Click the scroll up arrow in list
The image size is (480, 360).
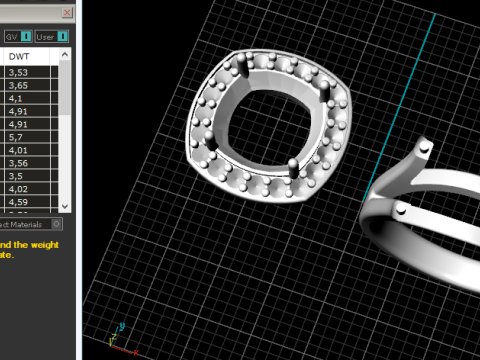coord(65,54)
